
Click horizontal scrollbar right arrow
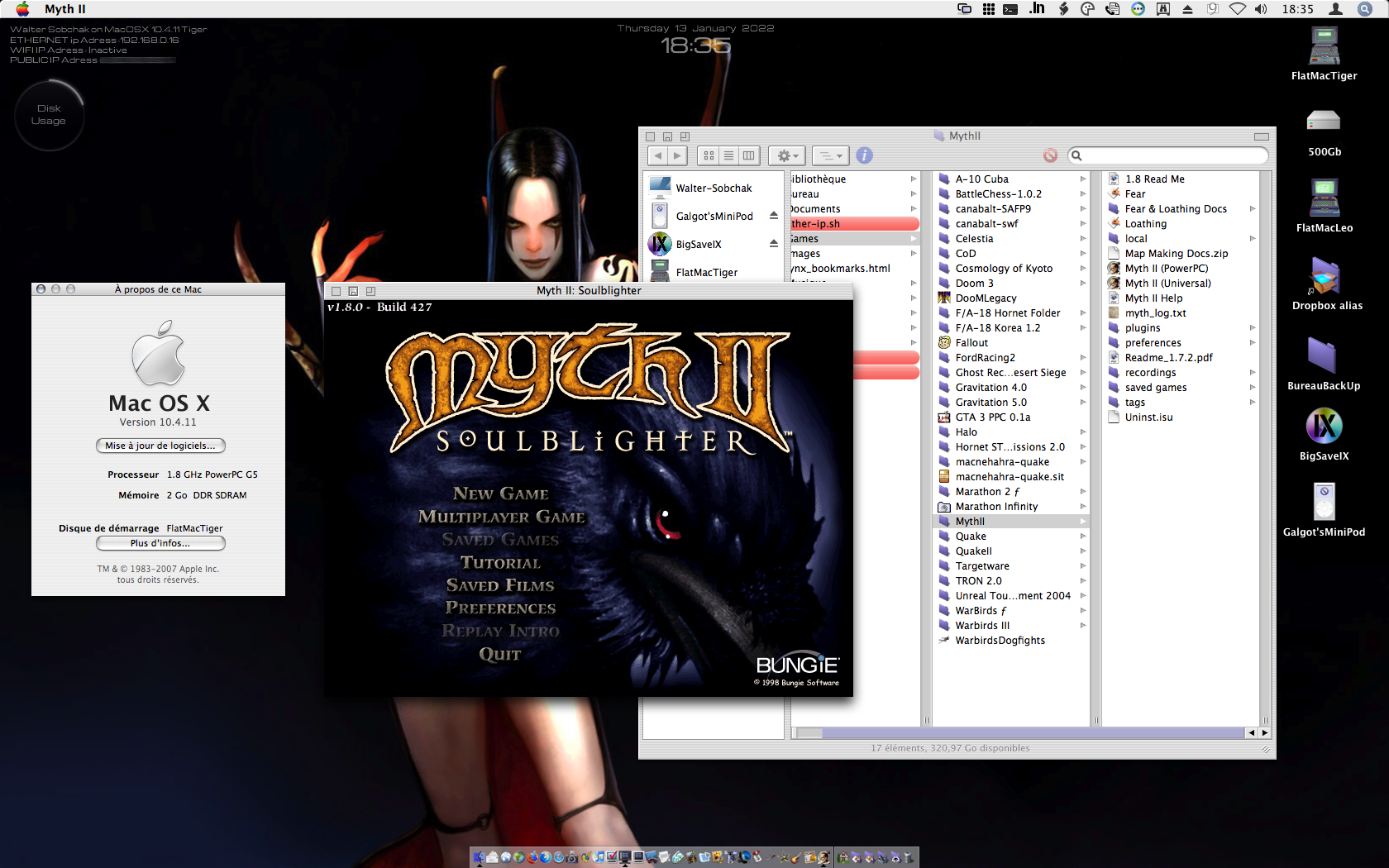tap(1264, 732)
